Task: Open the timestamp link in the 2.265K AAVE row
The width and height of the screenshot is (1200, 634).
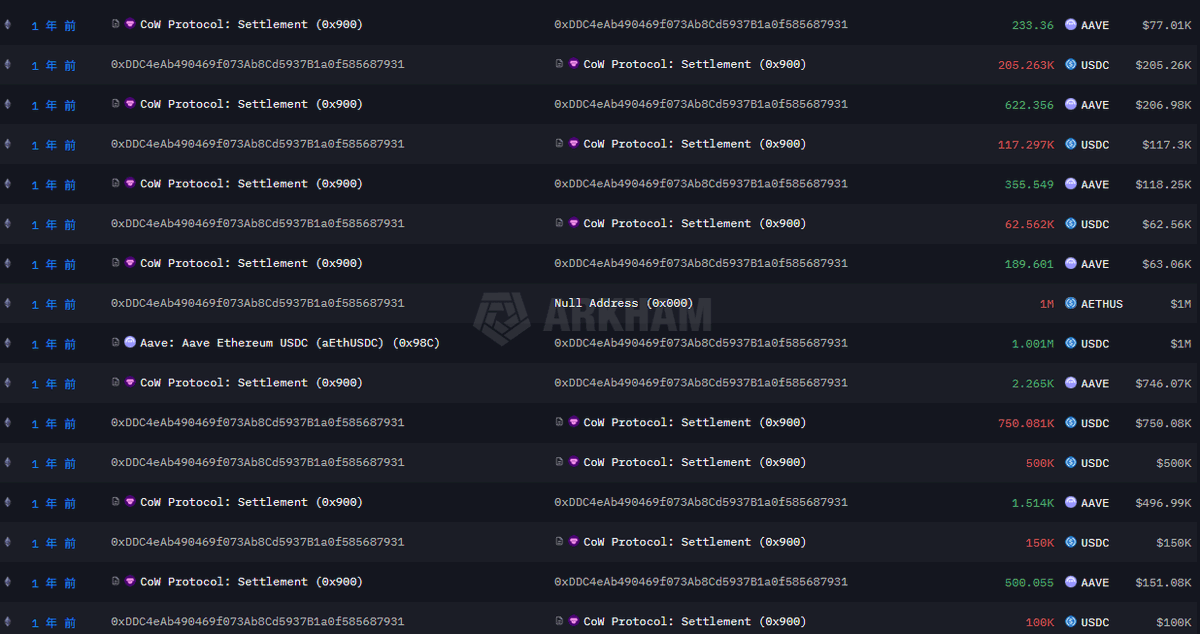Action: click(x=54, y=384)
